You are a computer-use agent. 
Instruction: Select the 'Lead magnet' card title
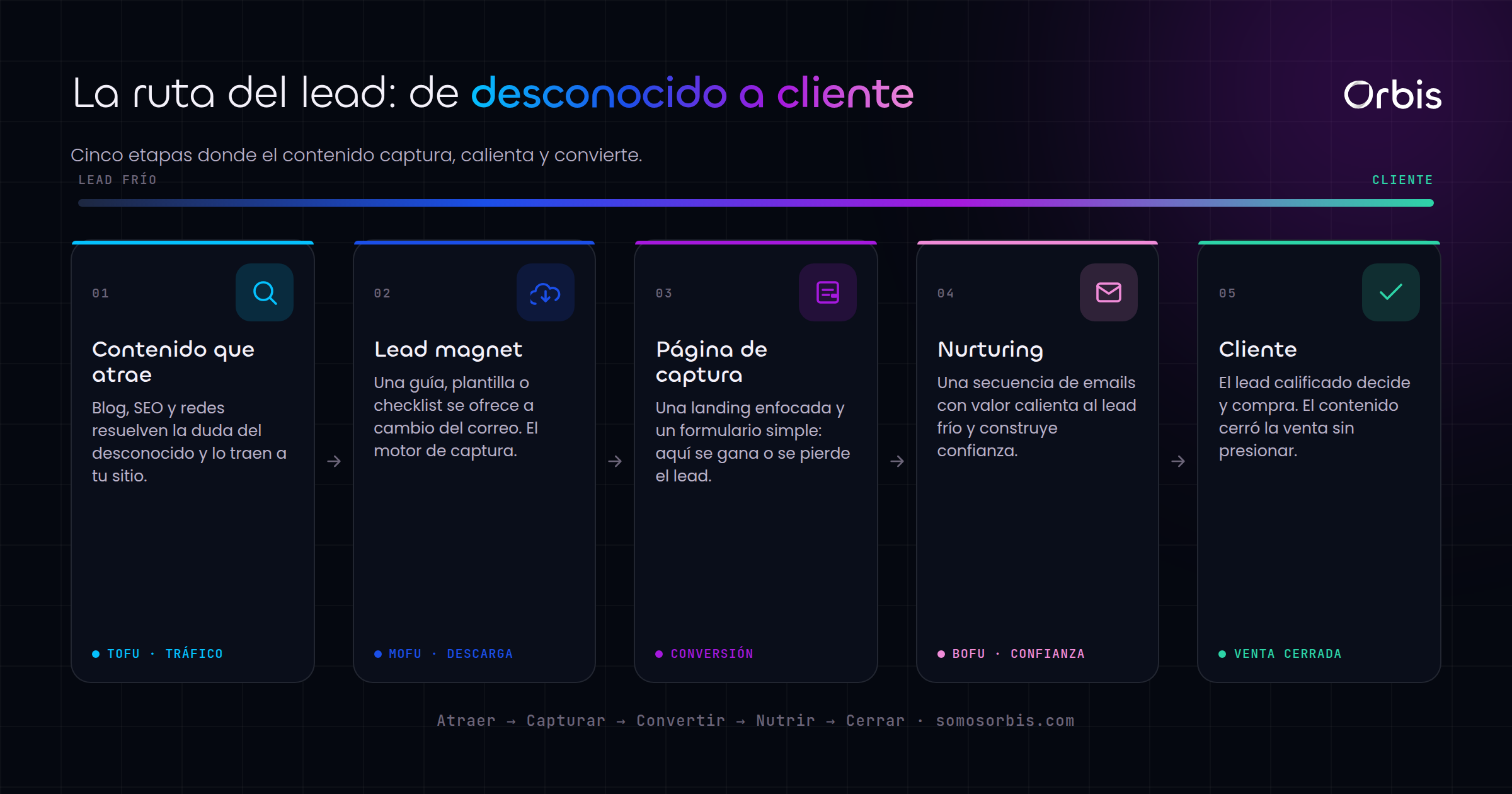click(x=448, y=349)
